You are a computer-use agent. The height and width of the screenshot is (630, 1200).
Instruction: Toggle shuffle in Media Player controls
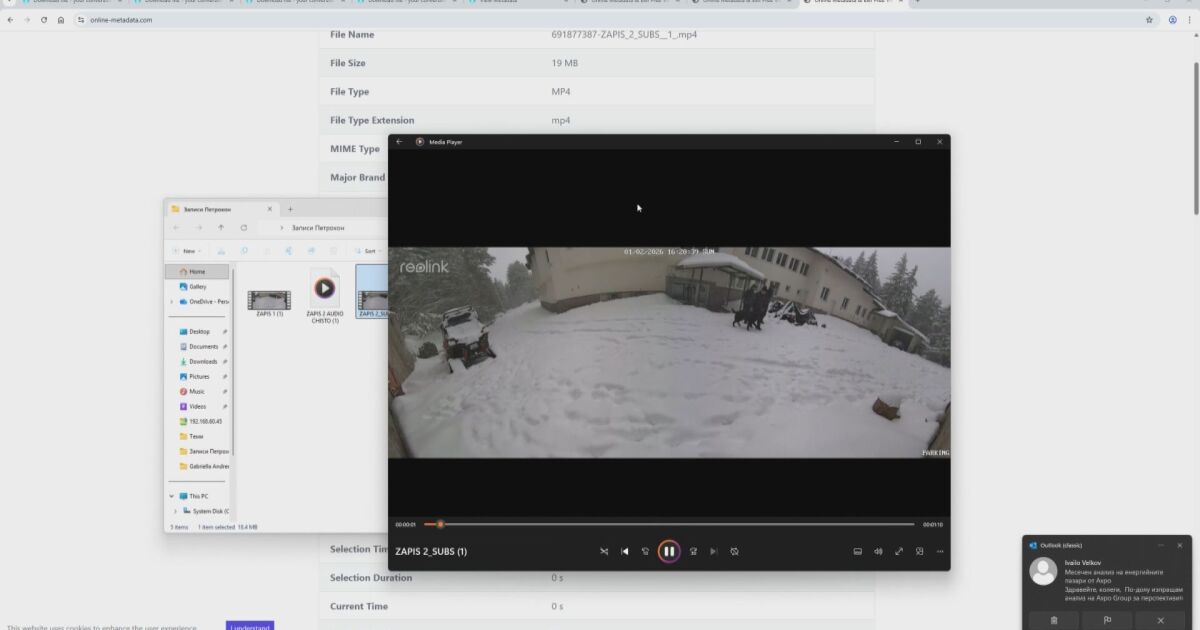click(x=604, y=551)
